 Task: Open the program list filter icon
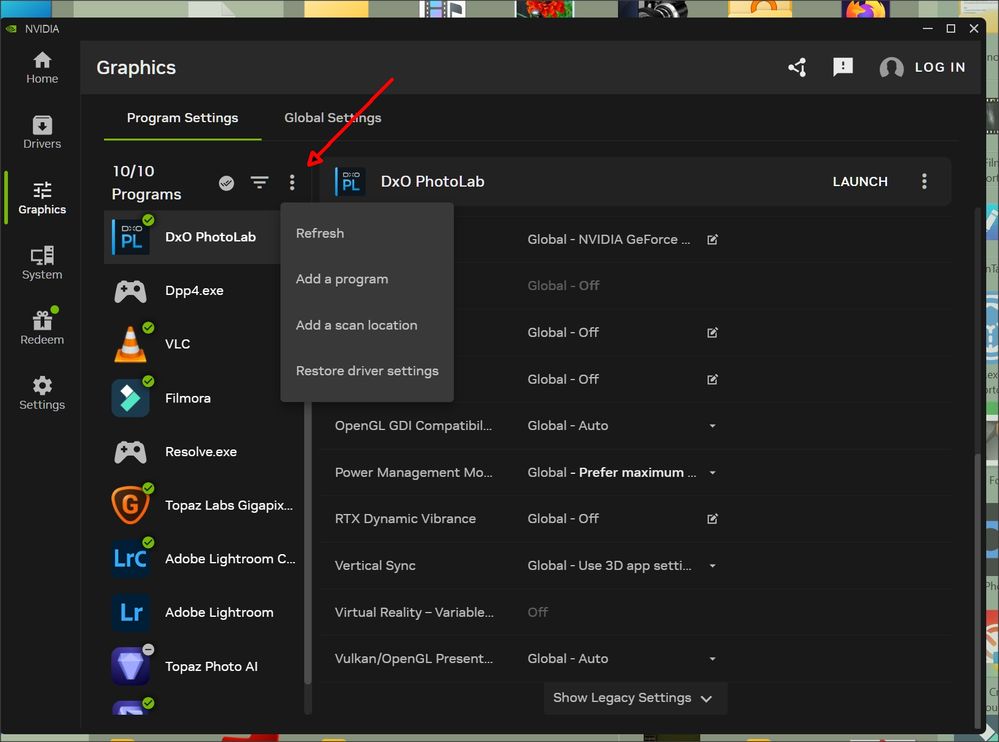(259, 183)
